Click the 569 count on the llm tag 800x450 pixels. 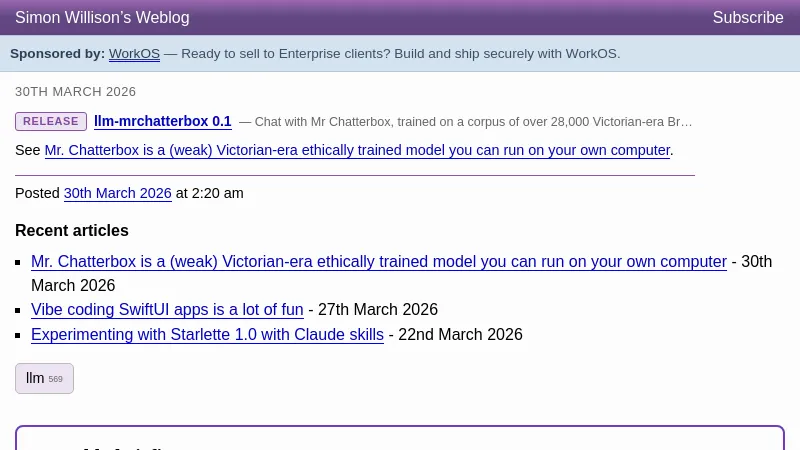coord(56,379)
